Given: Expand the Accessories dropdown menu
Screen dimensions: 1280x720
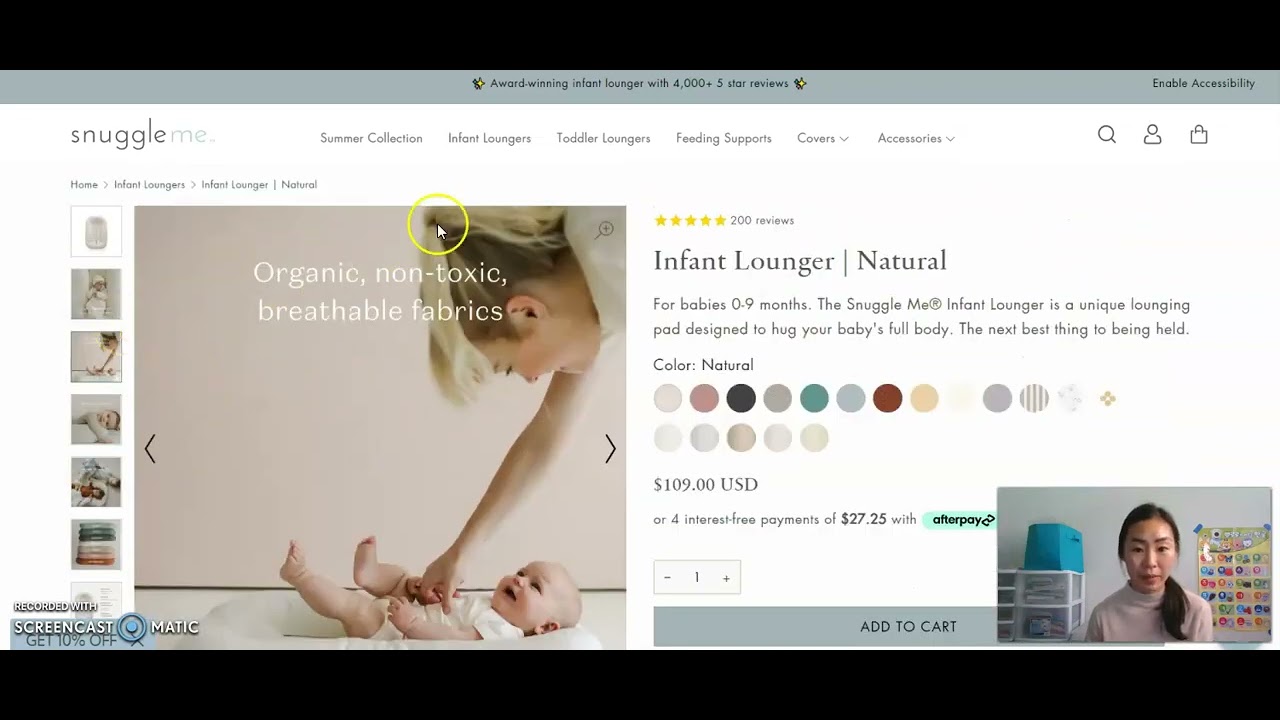Looking at the screenshot, I should pos(916,138).
